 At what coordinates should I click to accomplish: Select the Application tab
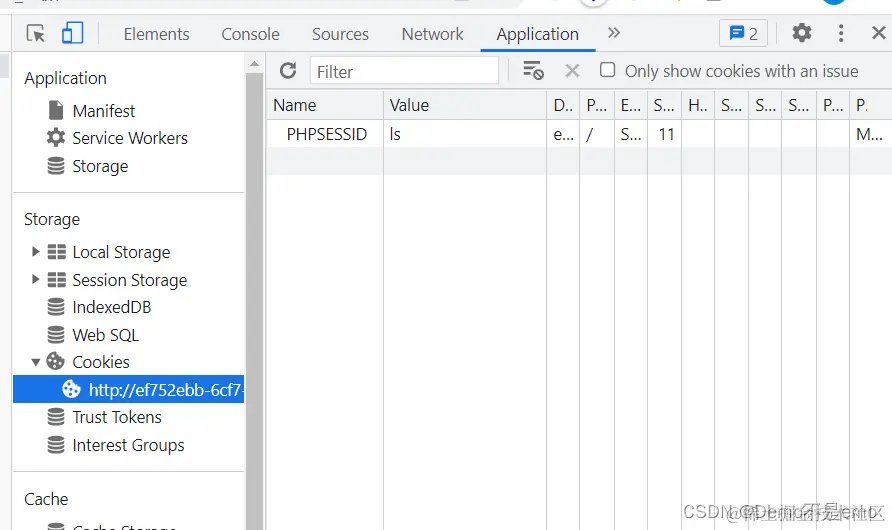538,34
